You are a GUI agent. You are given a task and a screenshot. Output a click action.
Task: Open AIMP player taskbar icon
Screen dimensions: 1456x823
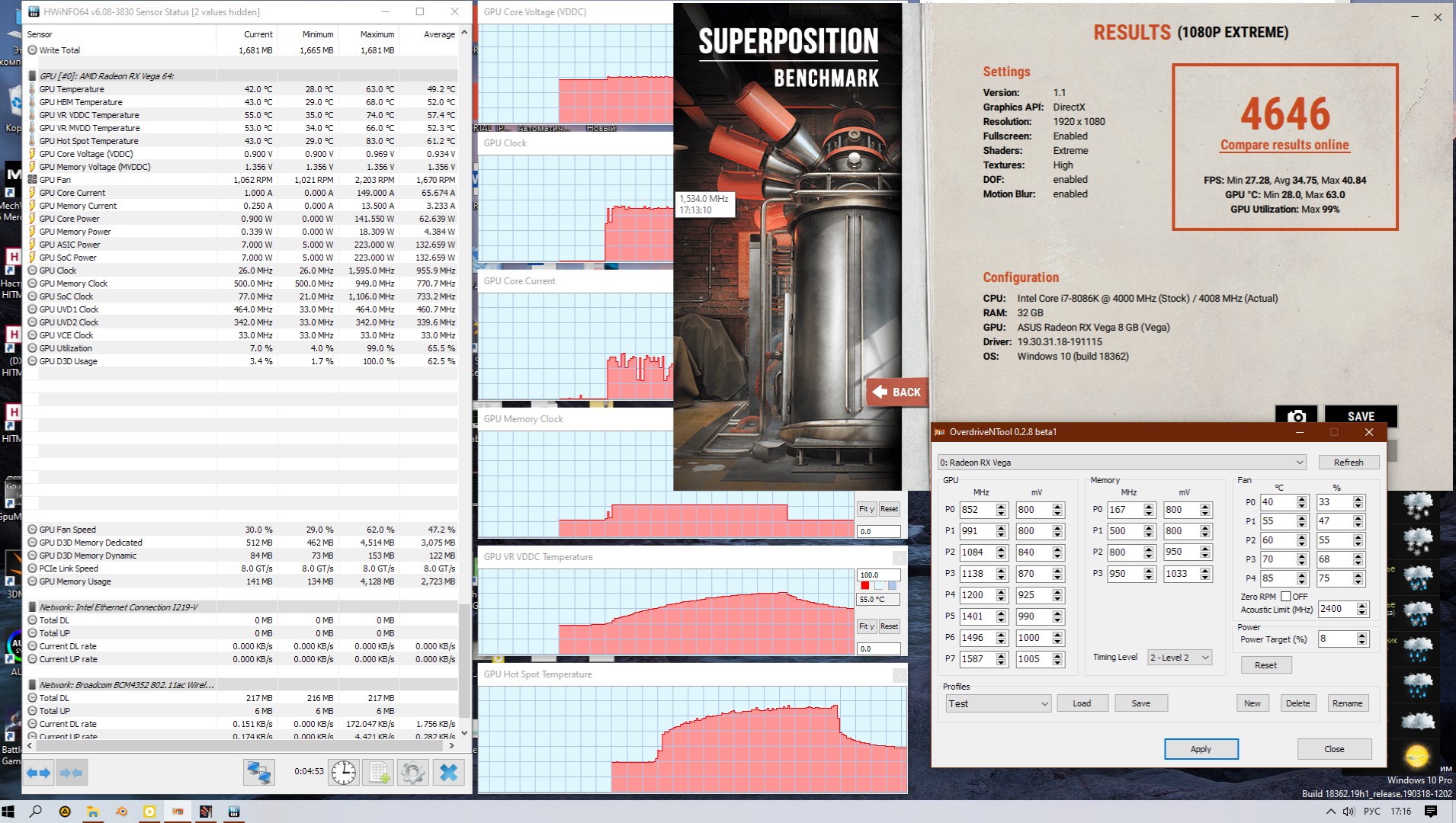65,812
